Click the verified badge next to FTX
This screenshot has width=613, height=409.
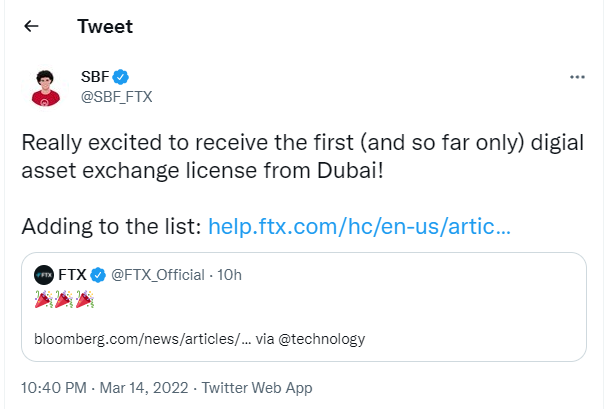click(98, 274)
